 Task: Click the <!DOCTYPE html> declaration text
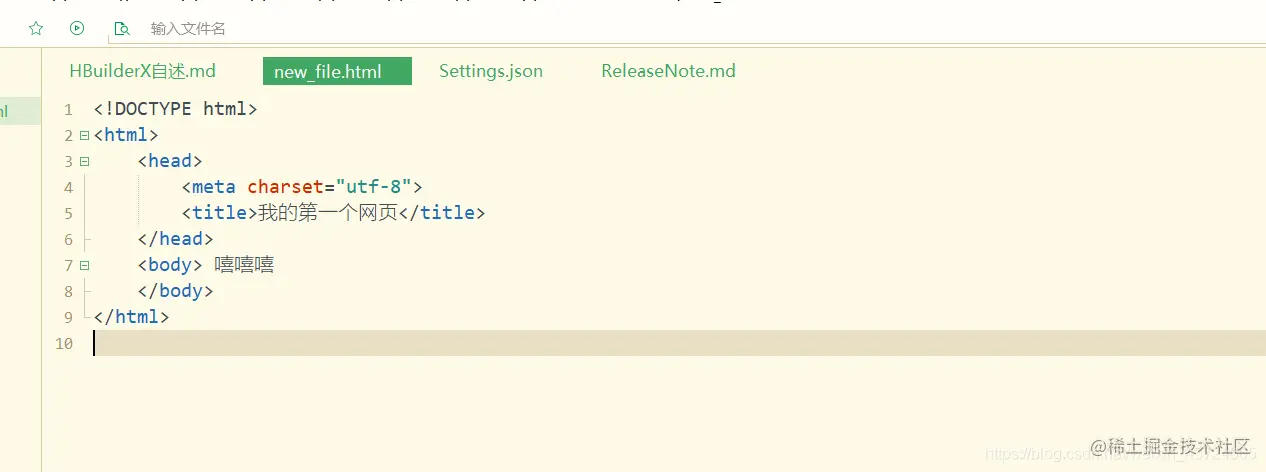175,109
